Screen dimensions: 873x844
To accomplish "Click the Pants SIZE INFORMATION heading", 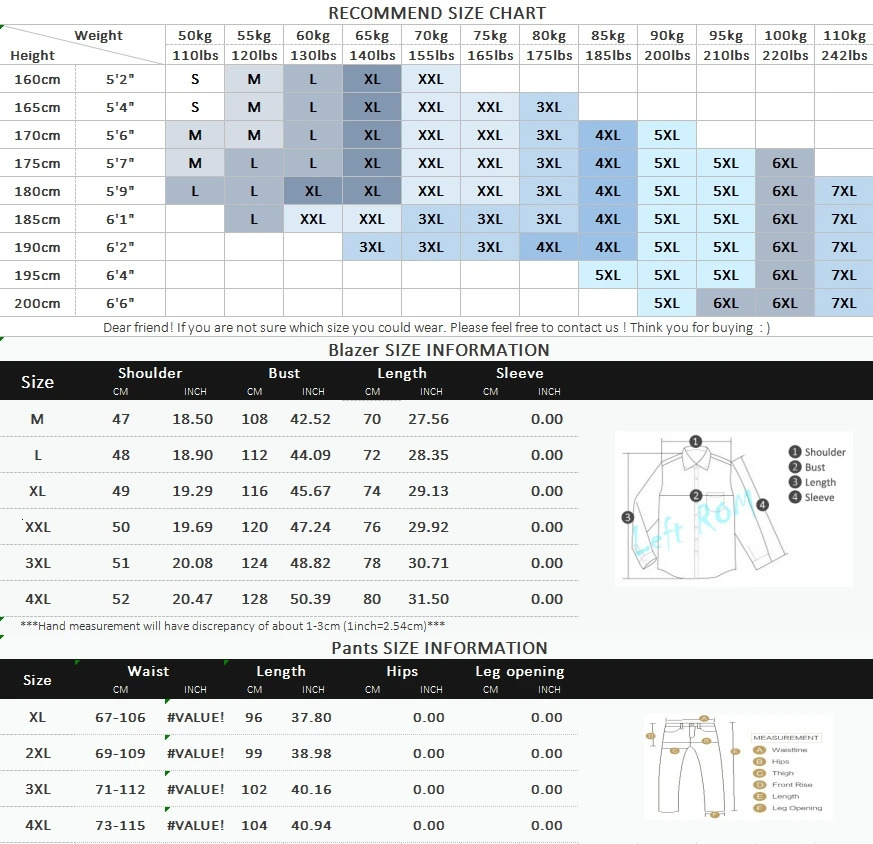I will coord(439,648).
